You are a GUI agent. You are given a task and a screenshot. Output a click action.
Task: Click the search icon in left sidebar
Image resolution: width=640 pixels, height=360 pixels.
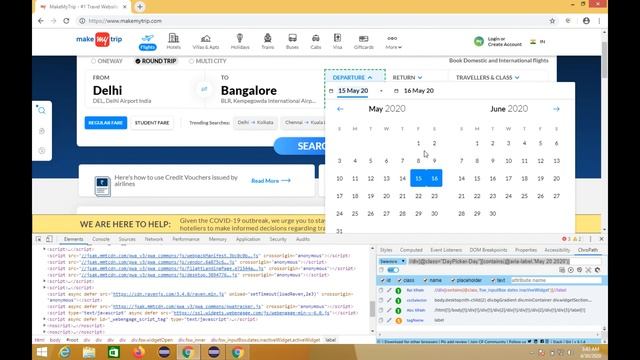tap(42, 110)
